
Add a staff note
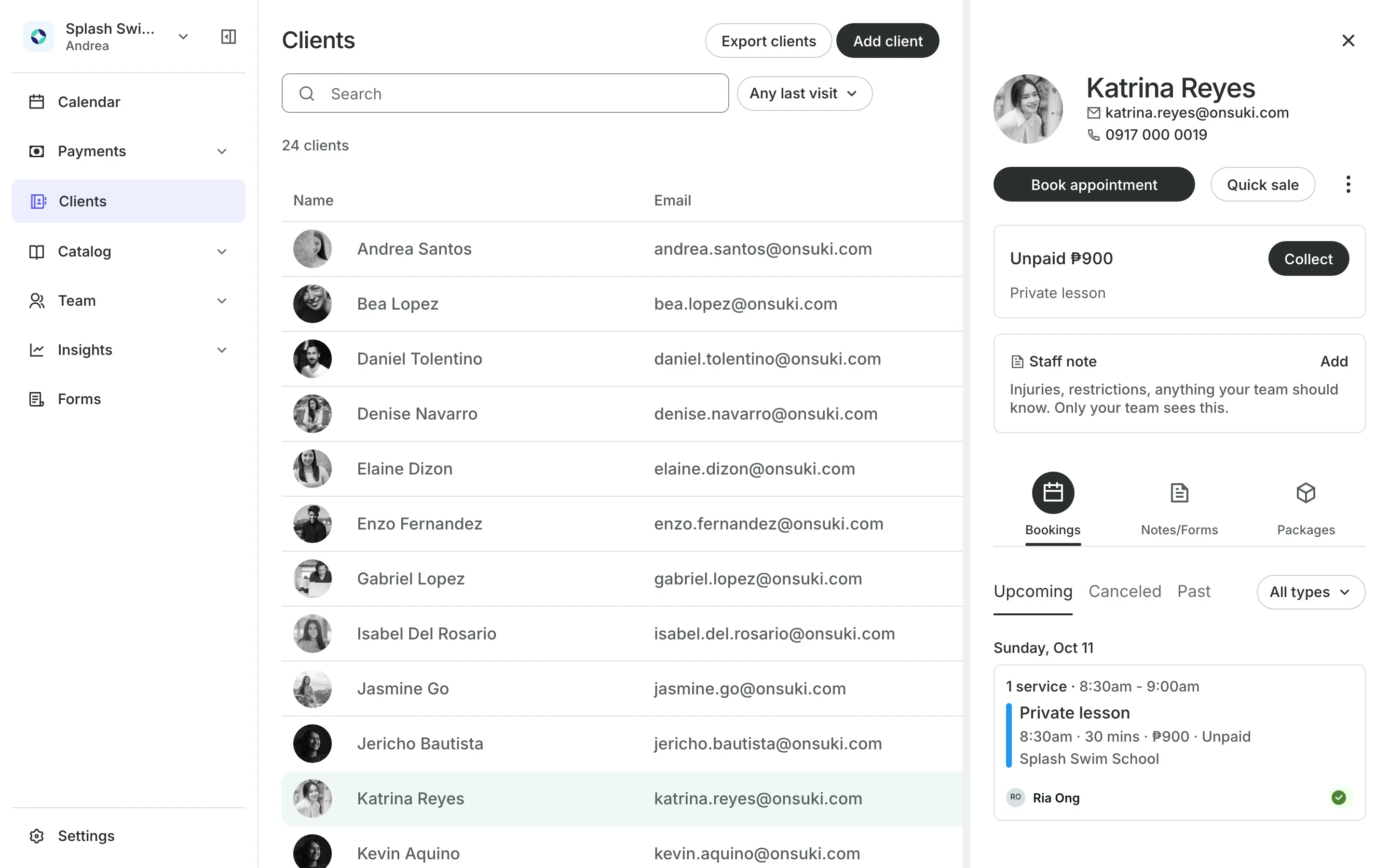click(x=1334, y=362)
